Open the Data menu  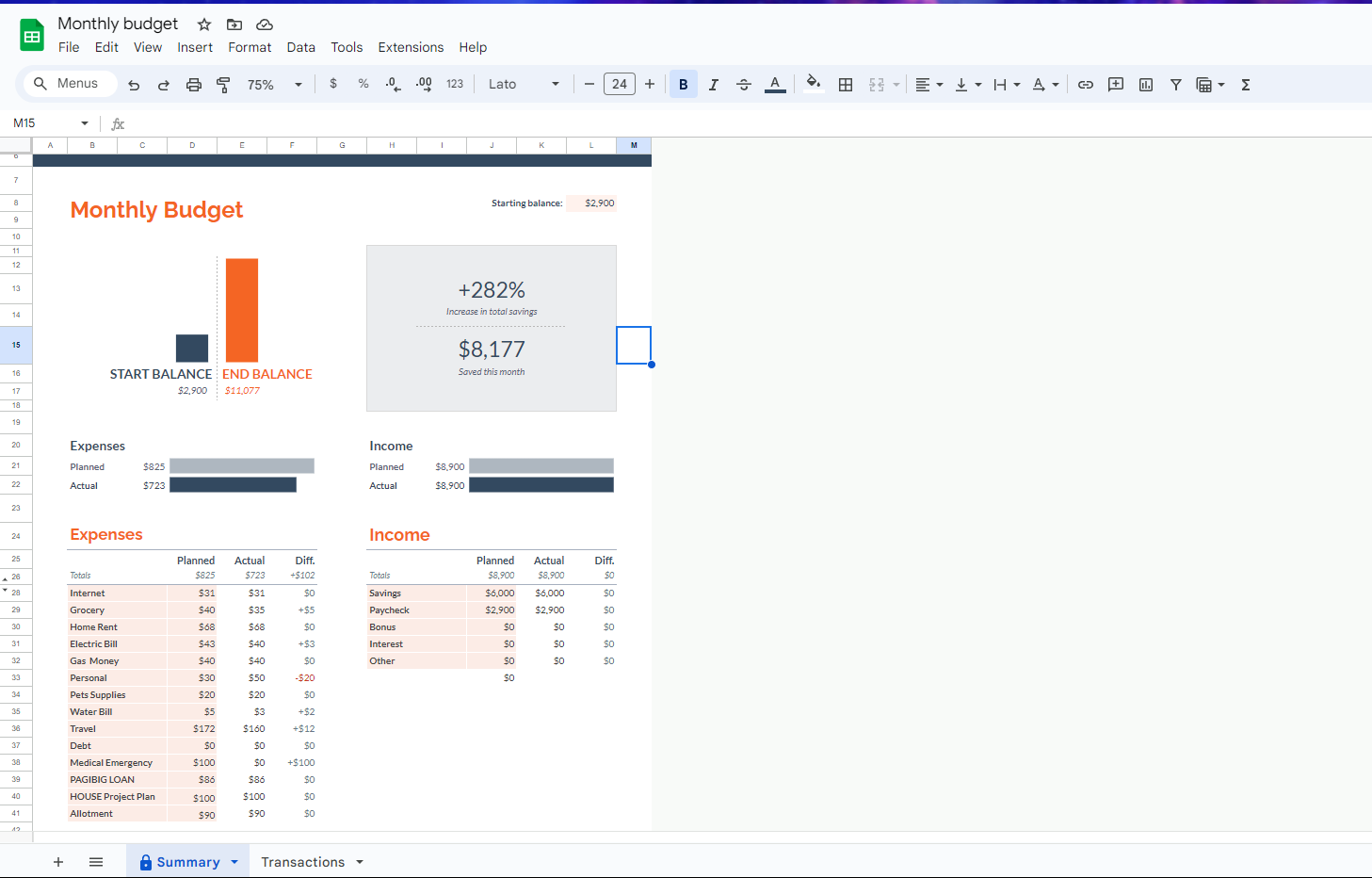301,47
